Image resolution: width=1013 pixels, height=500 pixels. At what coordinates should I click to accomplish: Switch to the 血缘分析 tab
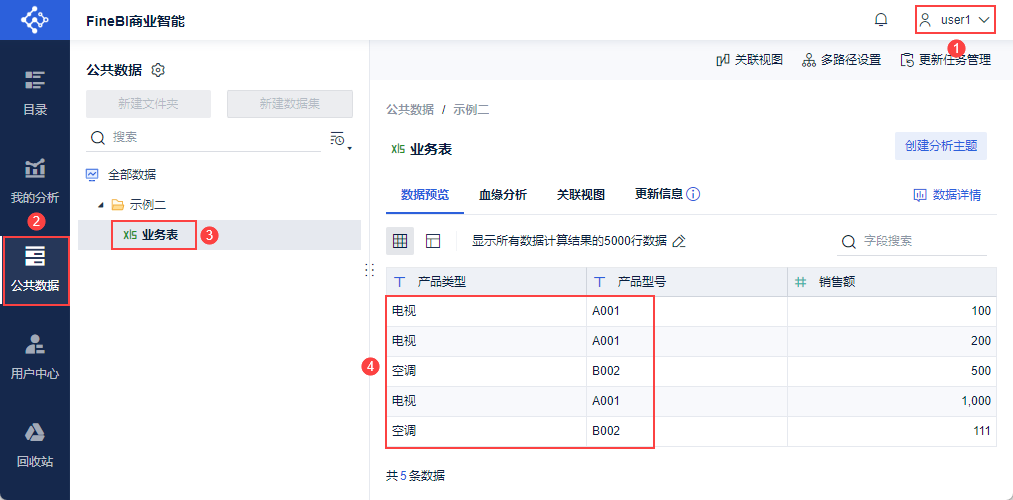(x=503, y=194)
